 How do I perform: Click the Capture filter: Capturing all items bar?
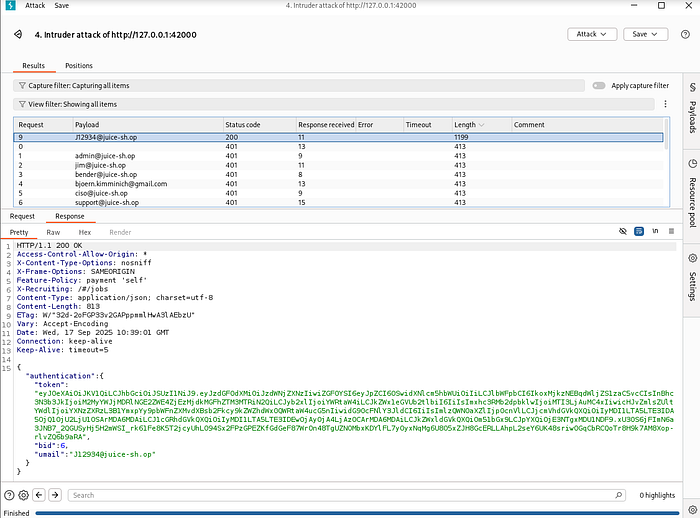click(299, 85)
